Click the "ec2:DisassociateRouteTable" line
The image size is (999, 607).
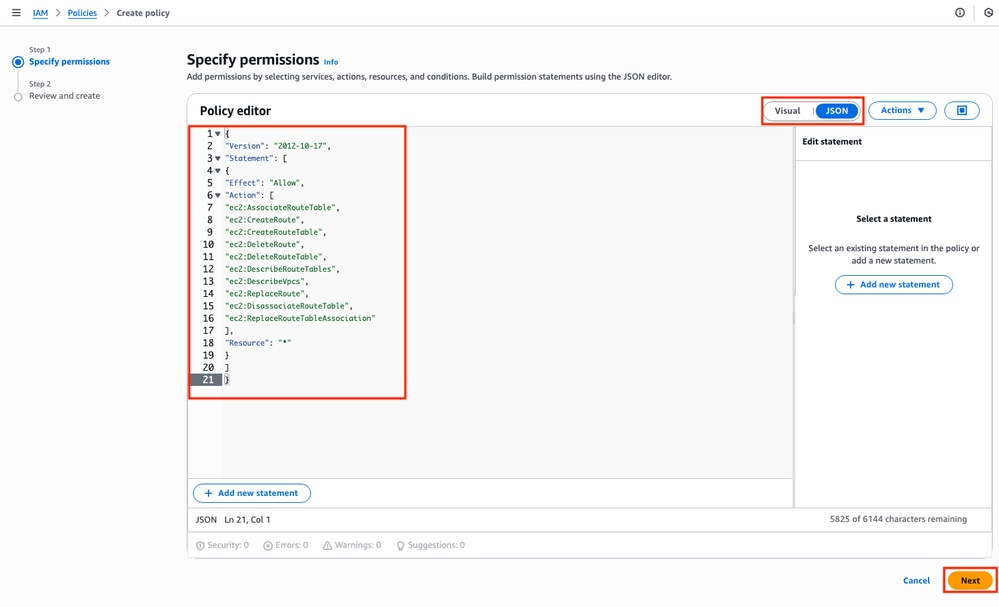289,306
